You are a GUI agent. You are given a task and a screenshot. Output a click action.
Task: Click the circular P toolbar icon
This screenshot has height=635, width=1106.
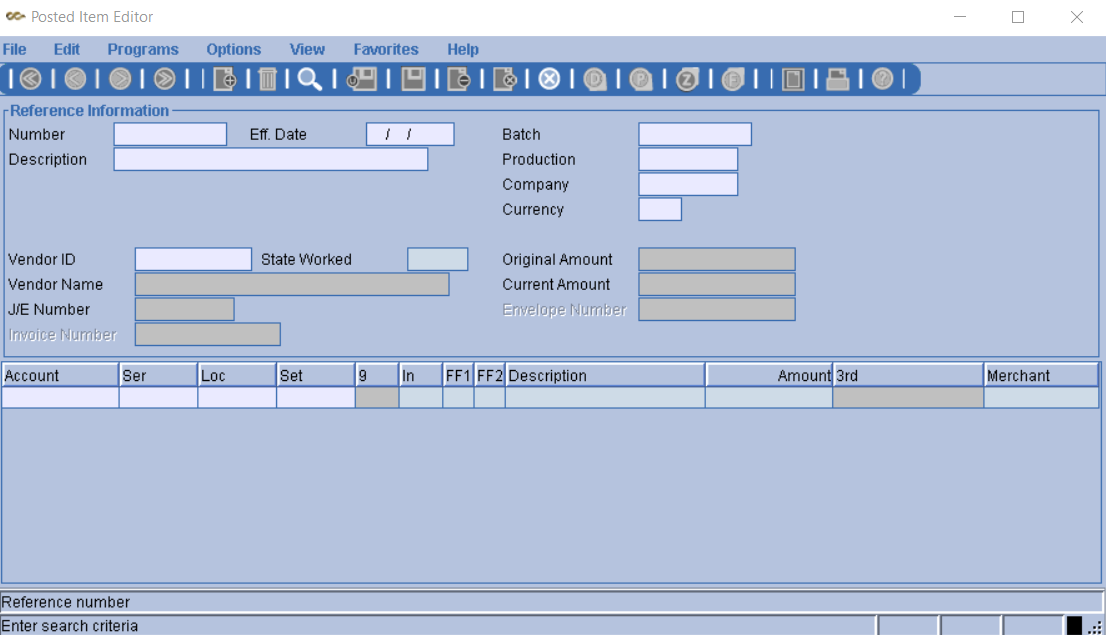point(641,79)
